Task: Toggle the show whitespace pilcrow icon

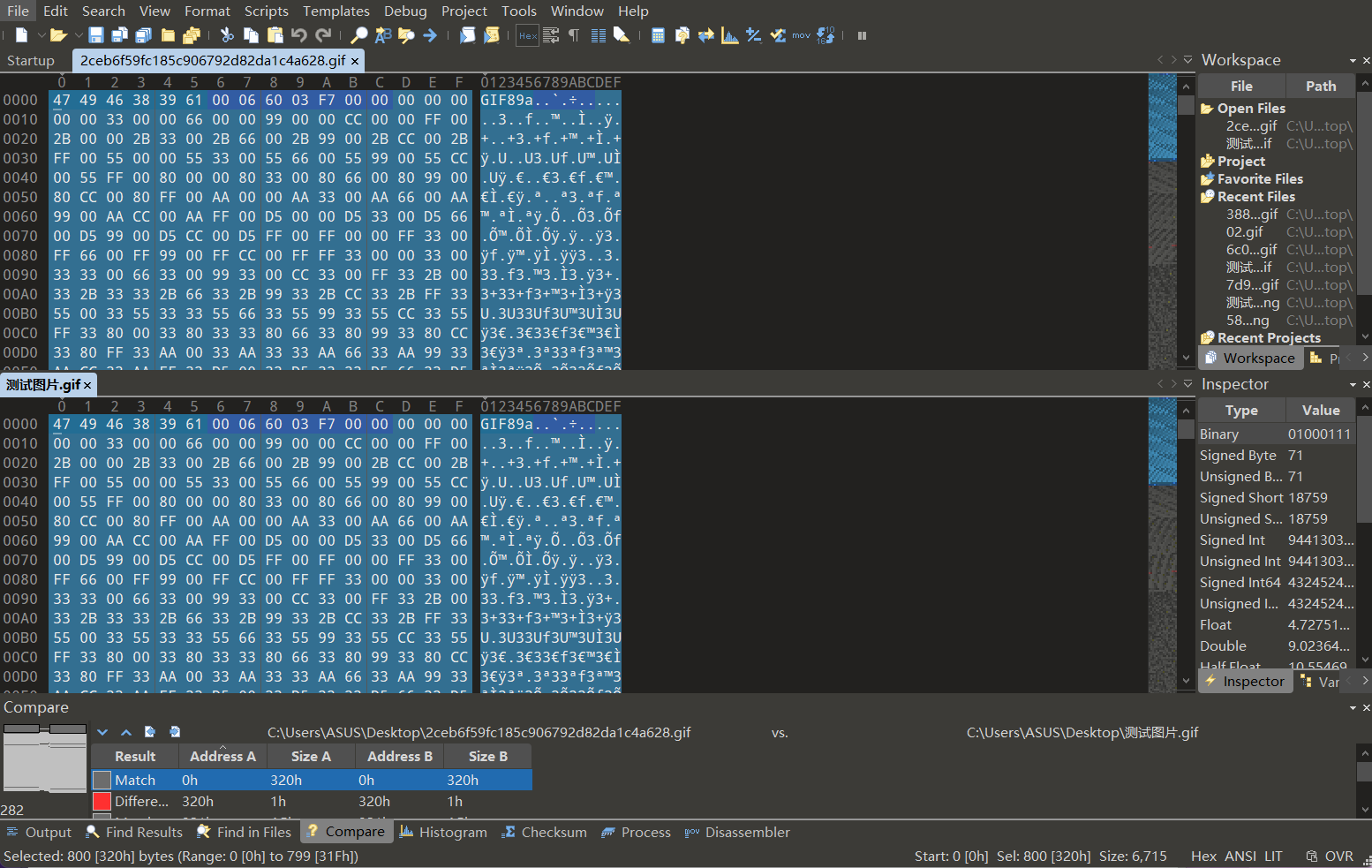Action: (574, 35)
